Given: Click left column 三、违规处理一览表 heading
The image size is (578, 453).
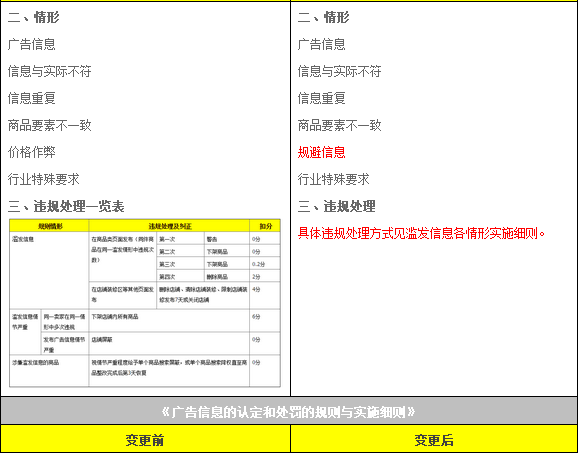Looking at the screenshot, I should 66,206.
